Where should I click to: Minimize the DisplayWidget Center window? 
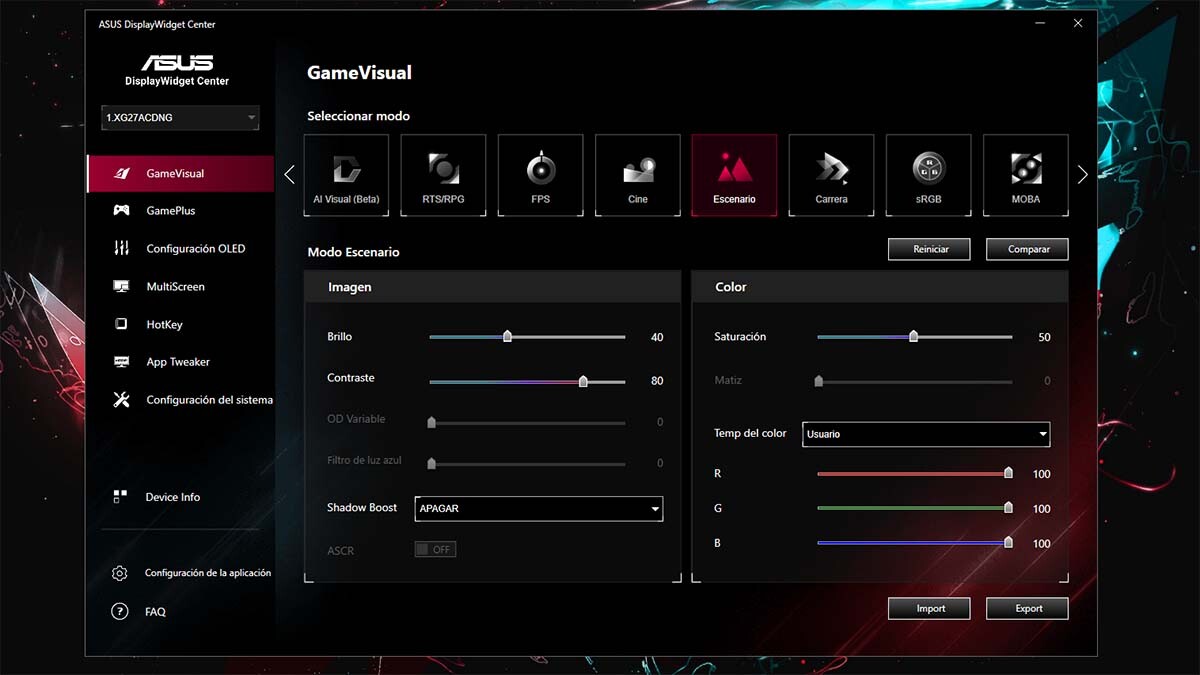pos(1042,23)
